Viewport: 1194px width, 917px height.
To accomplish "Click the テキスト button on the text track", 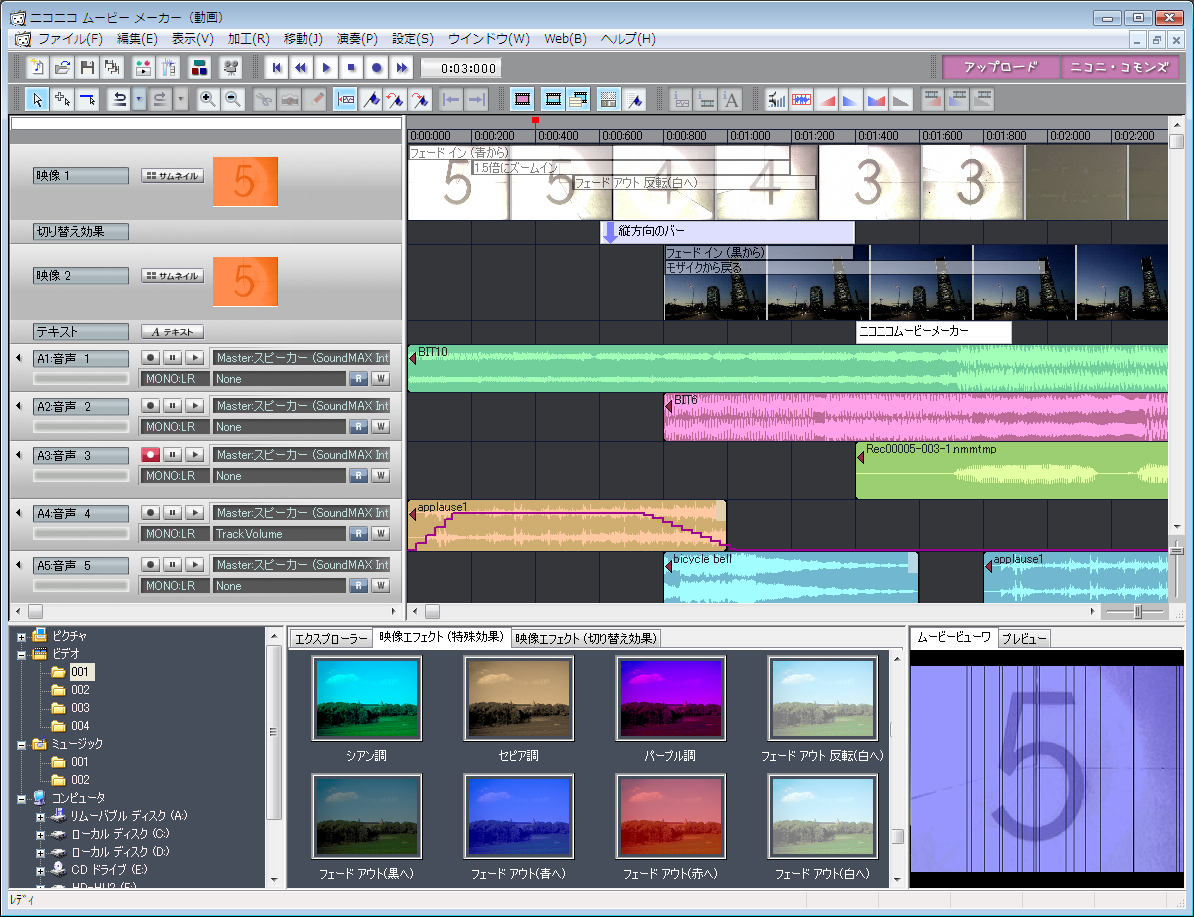I will point(173,332).
